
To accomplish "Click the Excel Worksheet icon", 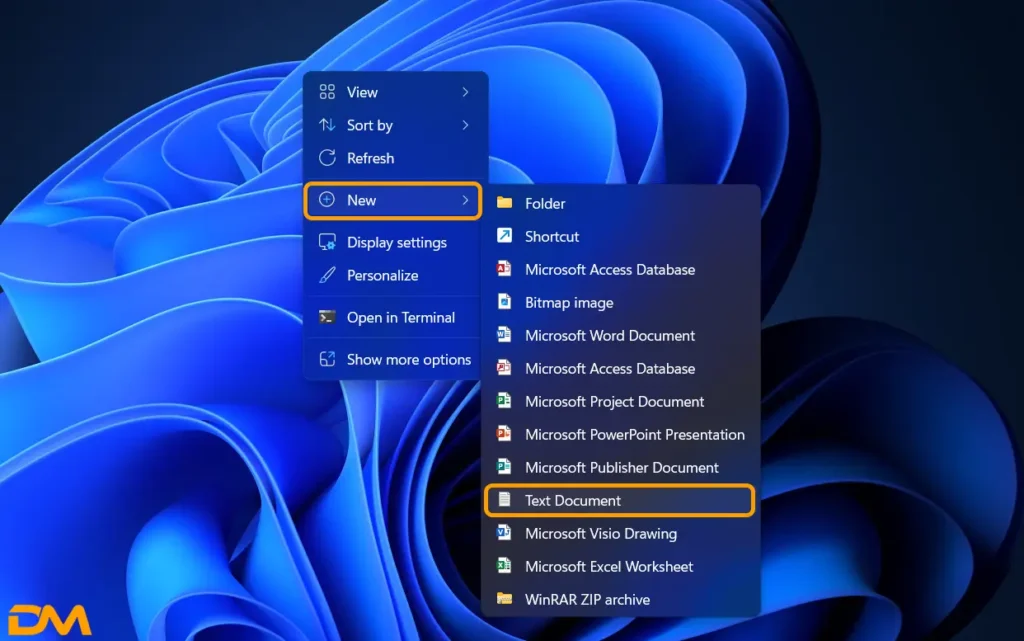I will [505, 566].
